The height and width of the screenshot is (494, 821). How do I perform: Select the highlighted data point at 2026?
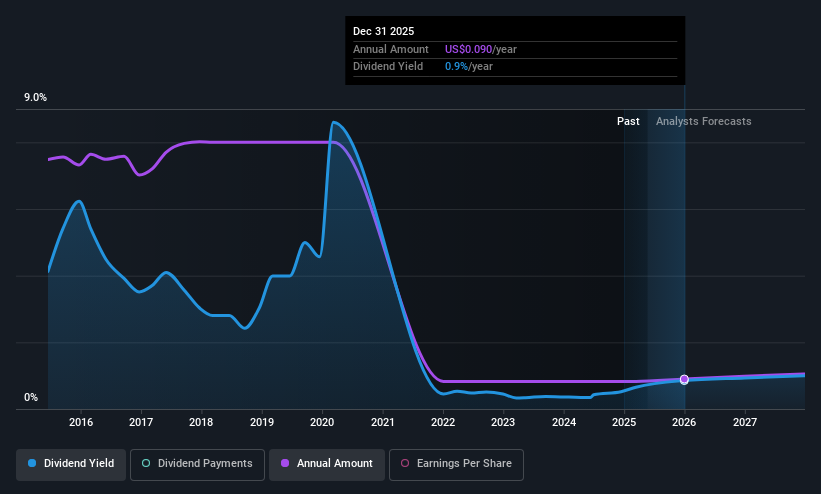[x=684, y=379]
